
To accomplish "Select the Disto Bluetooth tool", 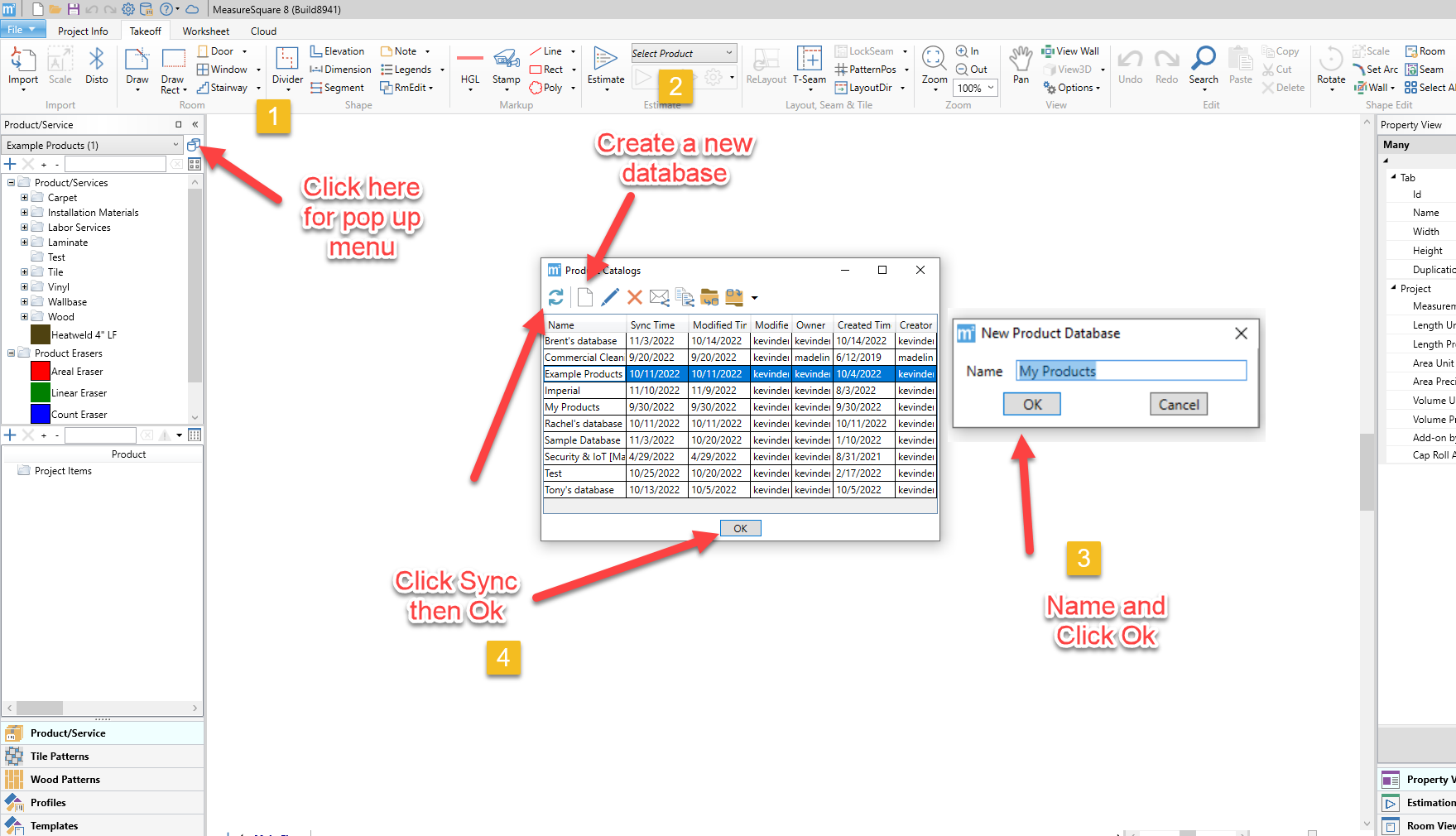I will (x=96, y=66).
